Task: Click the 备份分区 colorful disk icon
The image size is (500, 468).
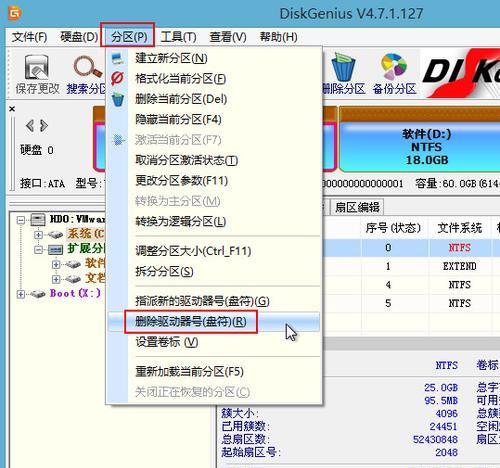Action: [x=394, y=74]
